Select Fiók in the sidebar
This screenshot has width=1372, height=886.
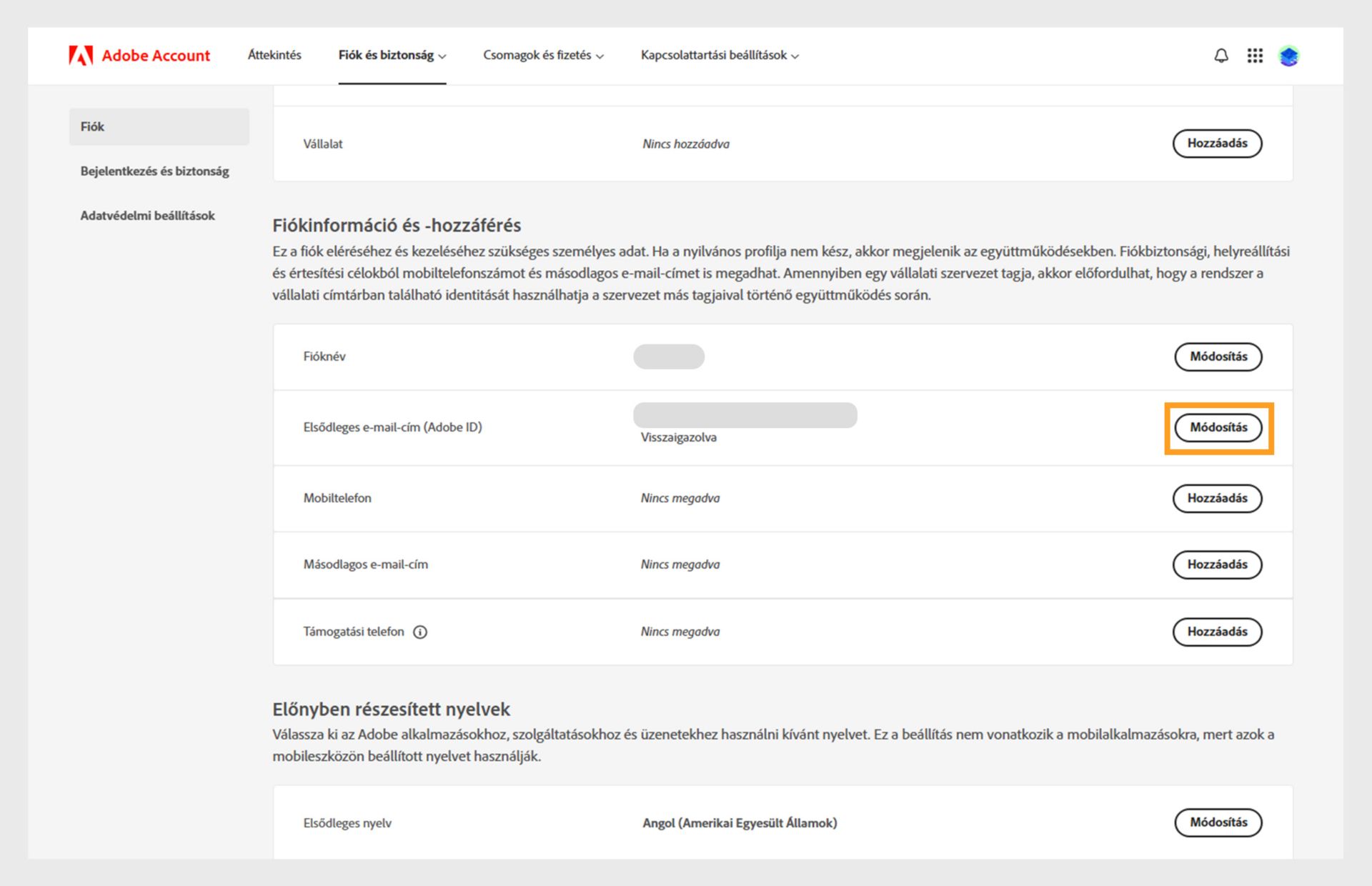[x=159, y=127]
